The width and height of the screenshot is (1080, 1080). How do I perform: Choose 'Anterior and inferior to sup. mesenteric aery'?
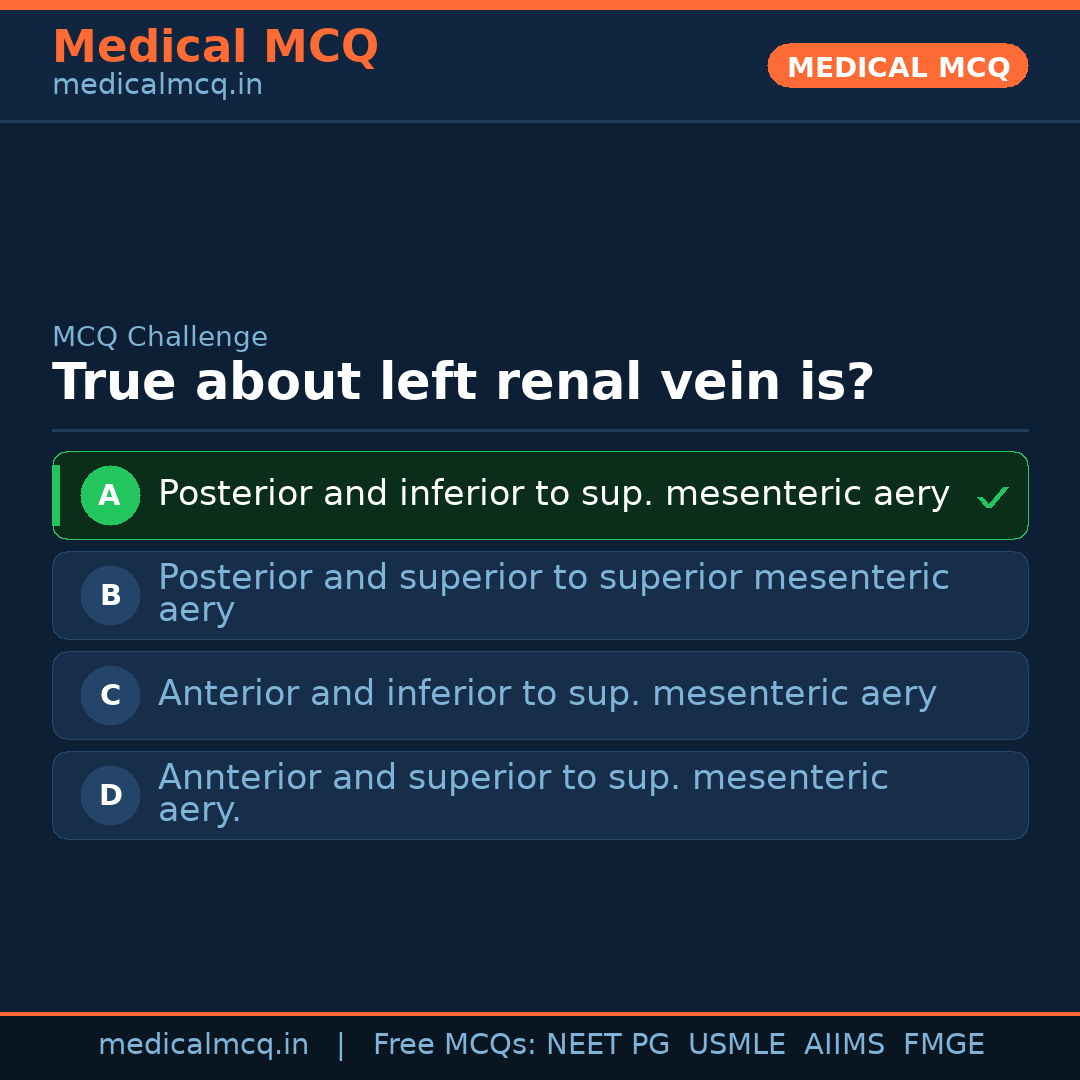pyautogui.click(x=547, y=694)
